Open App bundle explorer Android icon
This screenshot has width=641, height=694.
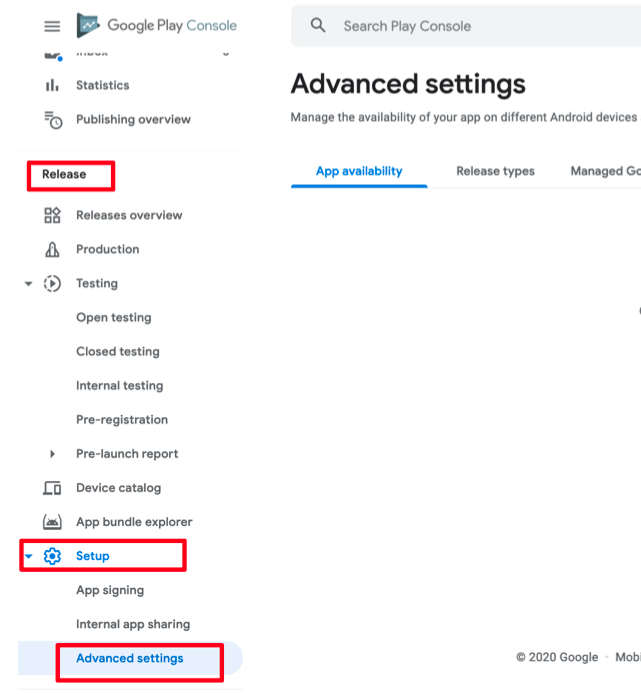(x=52, y=522)
